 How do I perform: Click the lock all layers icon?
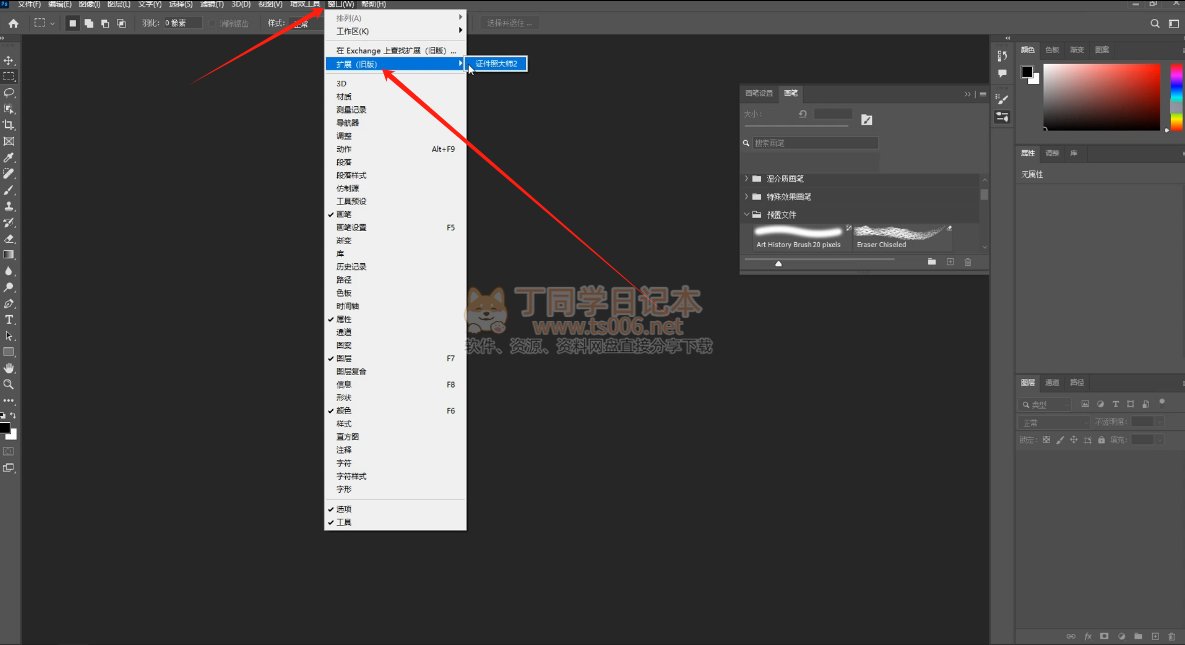1101,439
